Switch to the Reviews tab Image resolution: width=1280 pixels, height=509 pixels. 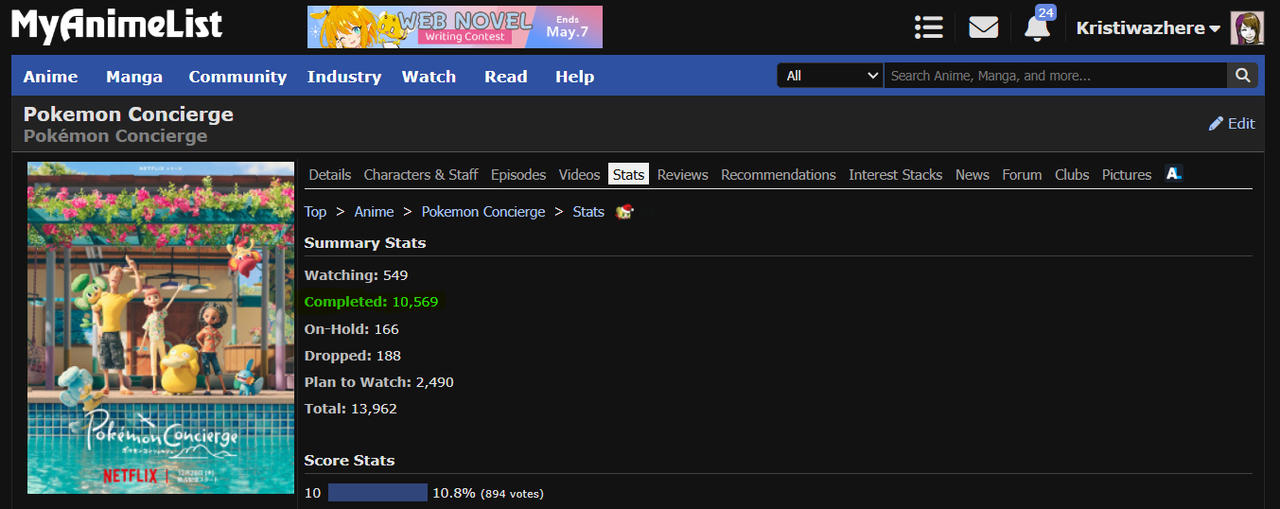[x=683, y=174]
